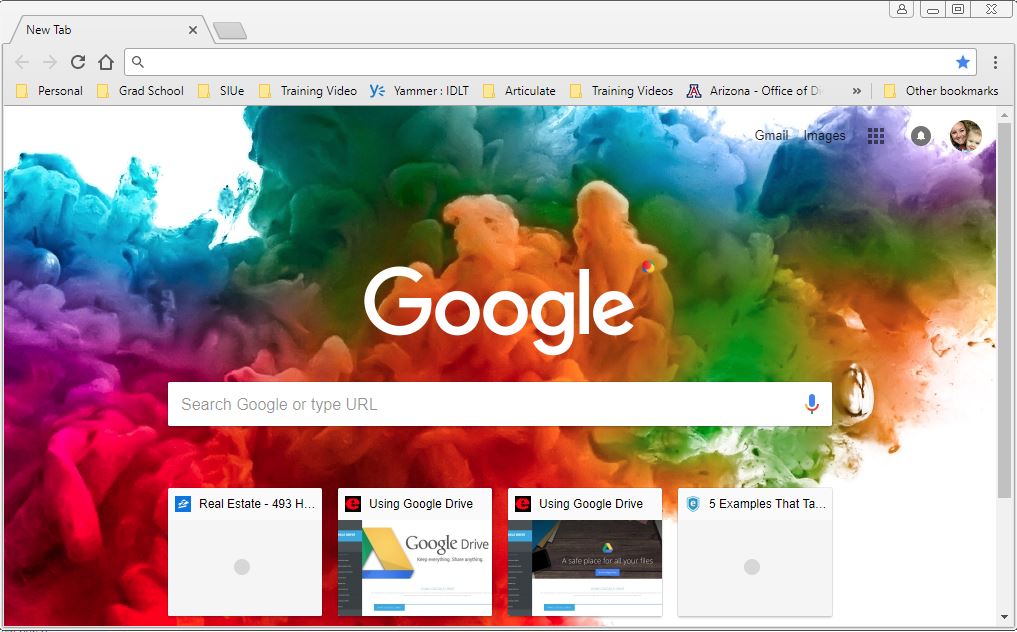Open the Chrome three-dot menu
Viewport: 1017px width, 632px height.
click(x=995, y=62)
